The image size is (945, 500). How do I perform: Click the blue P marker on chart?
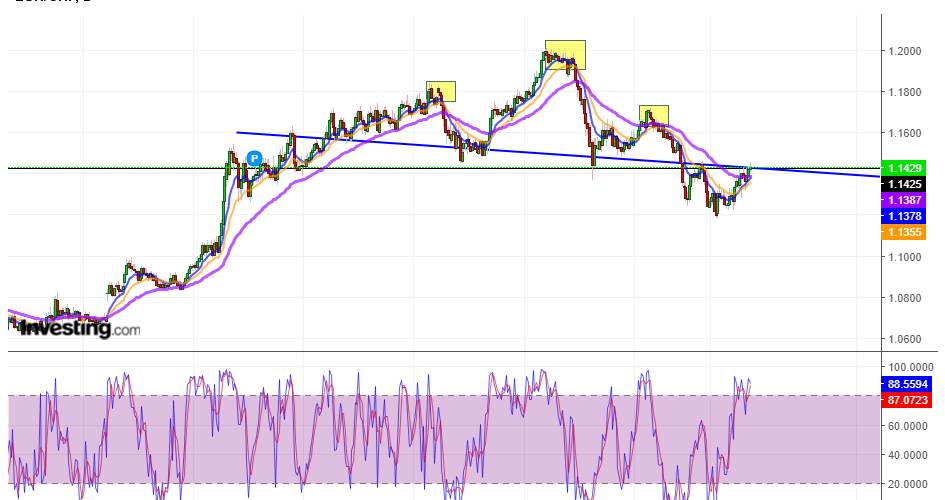(254, 158)
